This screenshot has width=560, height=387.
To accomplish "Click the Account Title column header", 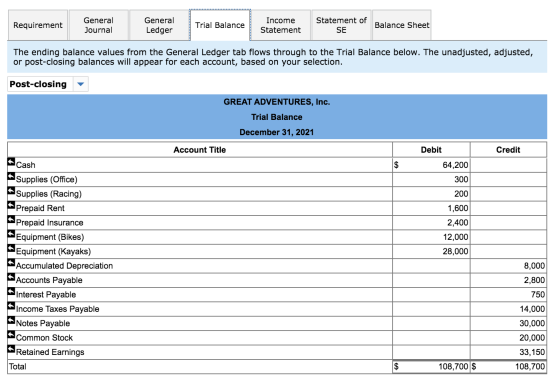I will point(200,150).
